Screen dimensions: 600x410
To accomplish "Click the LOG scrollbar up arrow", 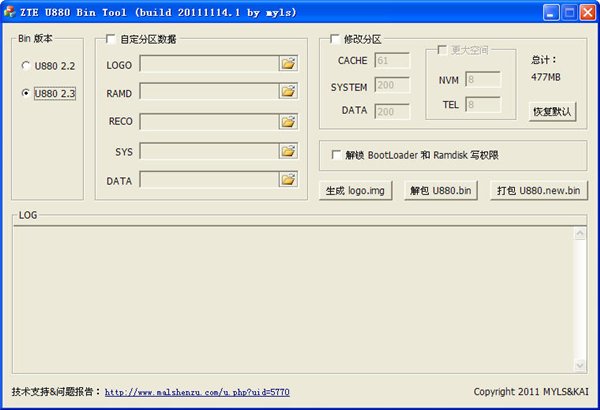I will pos(580,233).
